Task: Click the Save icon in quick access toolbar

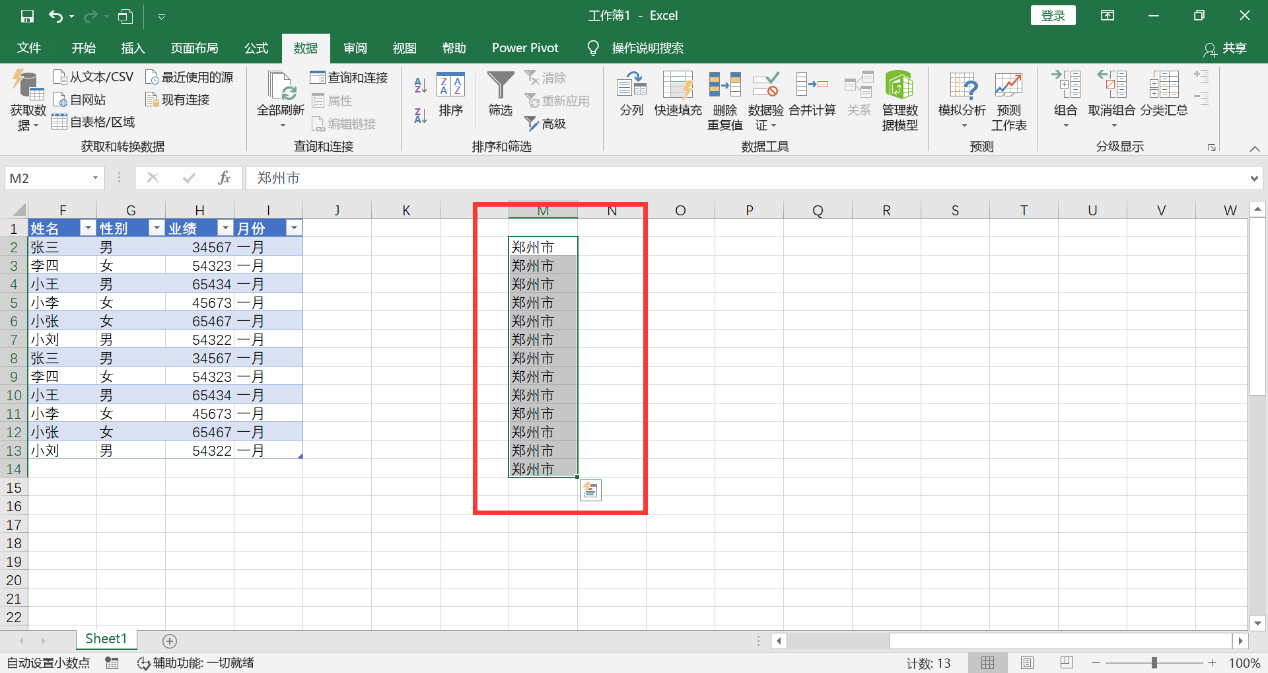Action: (x=27, y=16)
